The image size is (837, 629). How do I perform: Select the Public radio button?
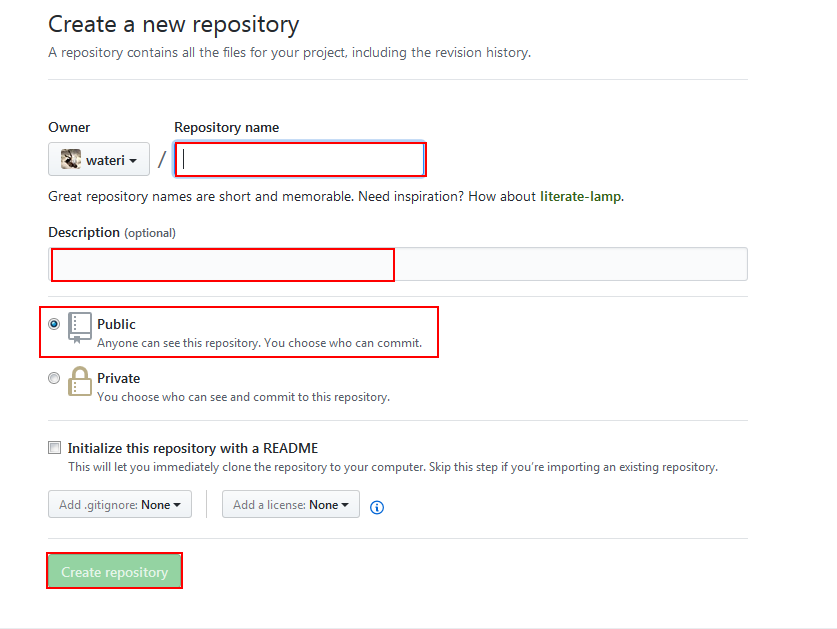coord(54,324)
